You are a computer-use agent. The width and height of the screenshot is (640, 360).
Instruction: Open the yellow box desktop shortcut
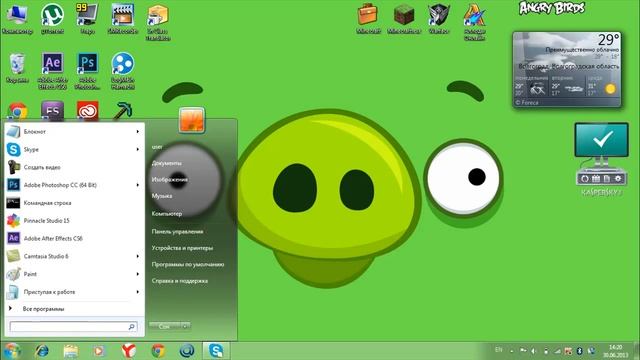pos(158,22)
